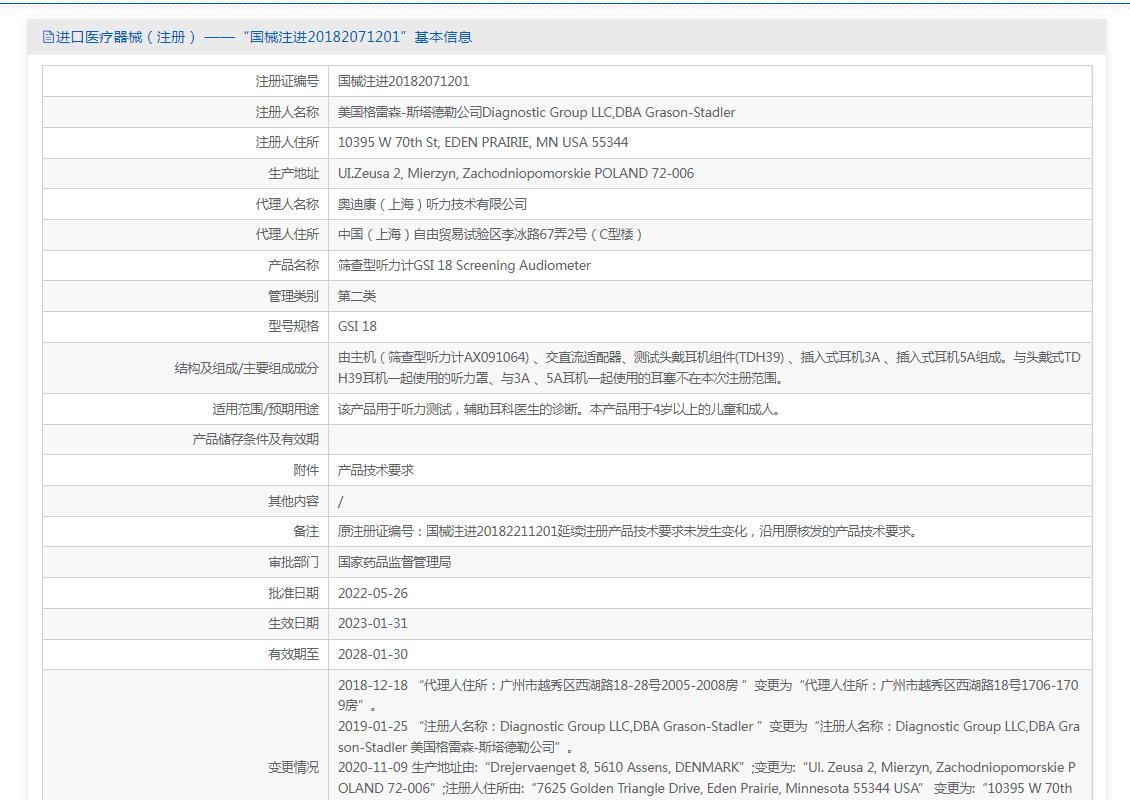Click the 批准日期 value 2022-05-26
1130x800 pixels.
click(x=373, y=593)
